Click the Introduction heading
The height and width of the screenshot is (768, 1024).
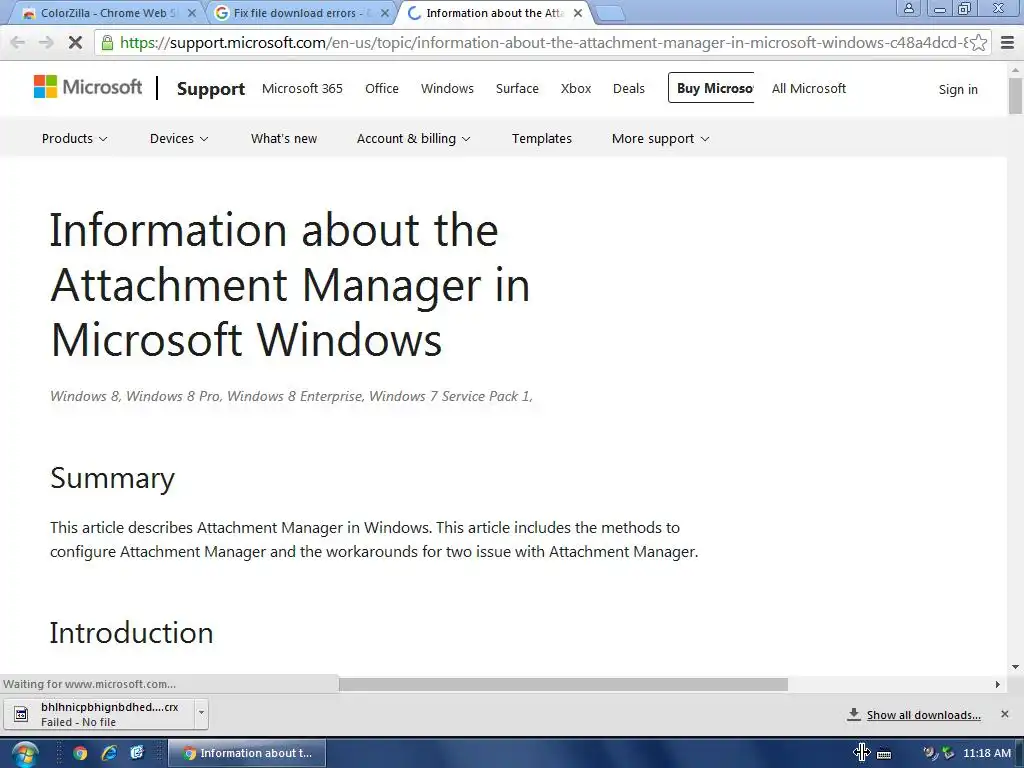(131, 633)
